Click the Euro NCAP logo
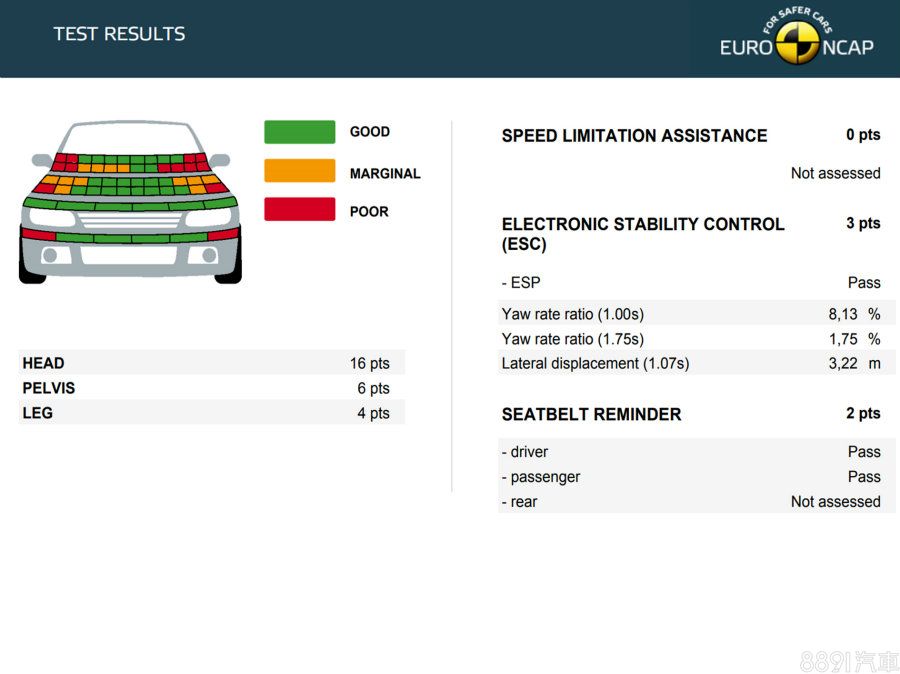 click(x=797, y=40)
